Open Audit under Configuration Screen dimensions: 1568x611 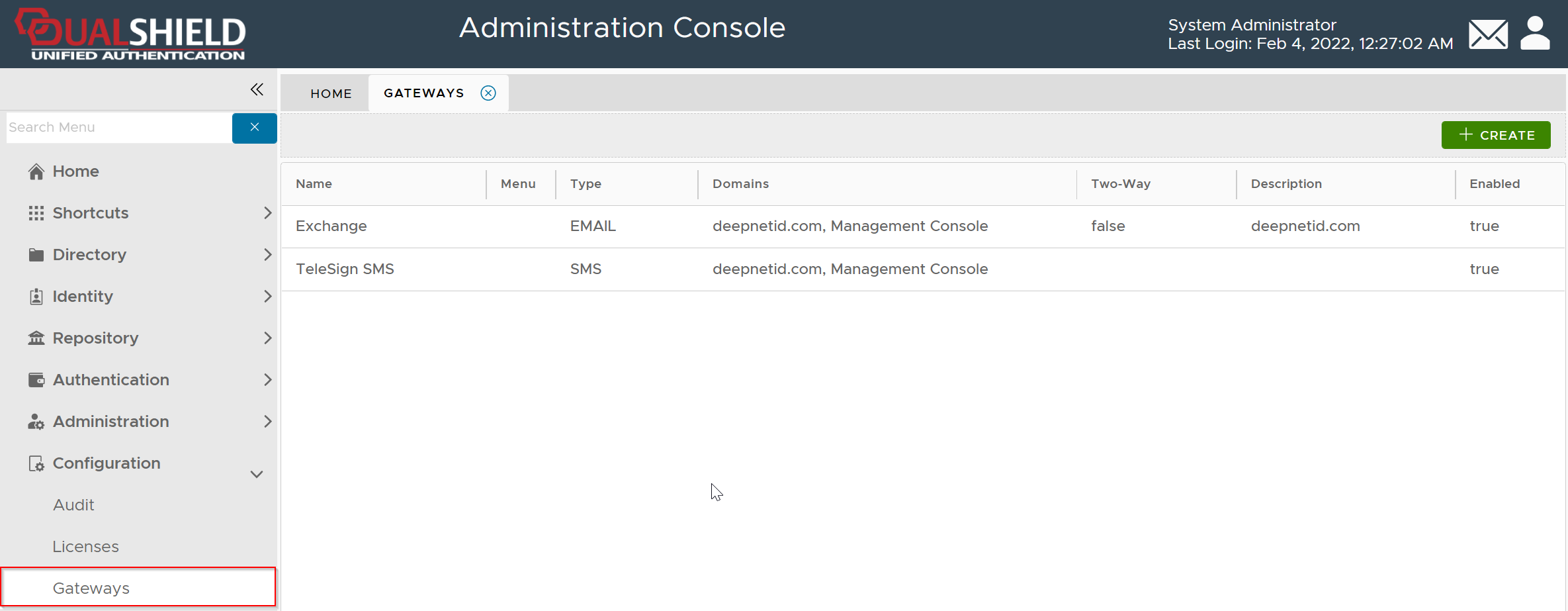[x=73, y=505]
